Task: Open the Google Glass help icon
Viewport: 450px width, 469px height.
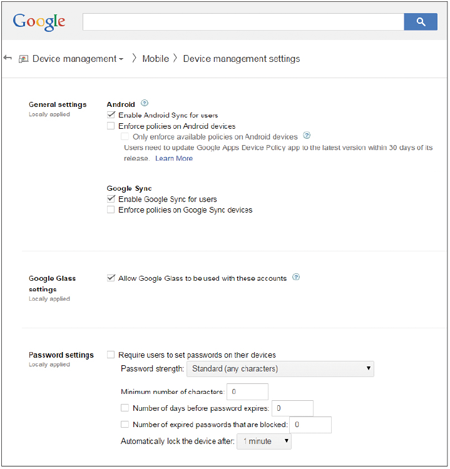Action: coord(296,277)
